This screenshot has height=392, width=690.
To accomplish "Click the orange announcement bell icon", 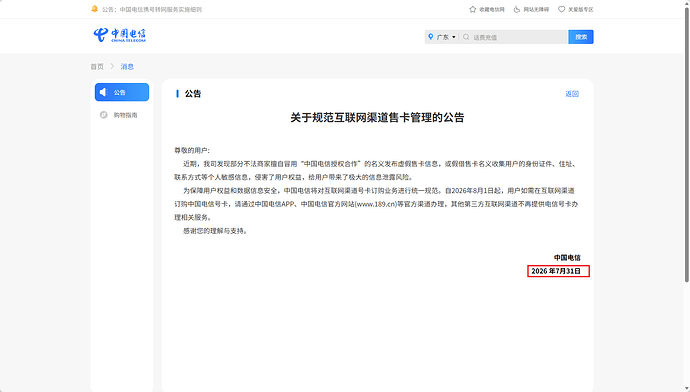I will [x=94, y=9].
